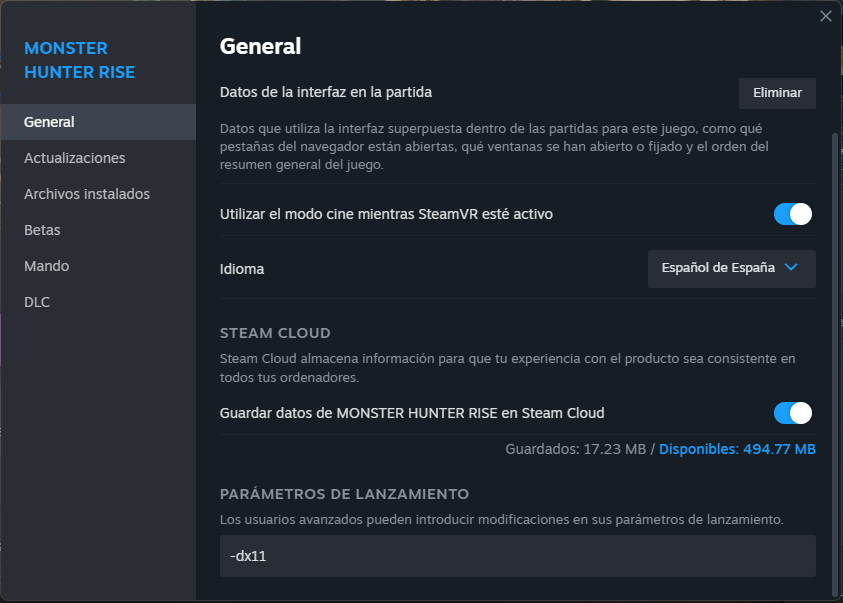The width and height of the screenshot is (843, 603).
Task: Disable saving MONSTER HUNTER RISE to Steam Cloud
Action: click(792, 413)
